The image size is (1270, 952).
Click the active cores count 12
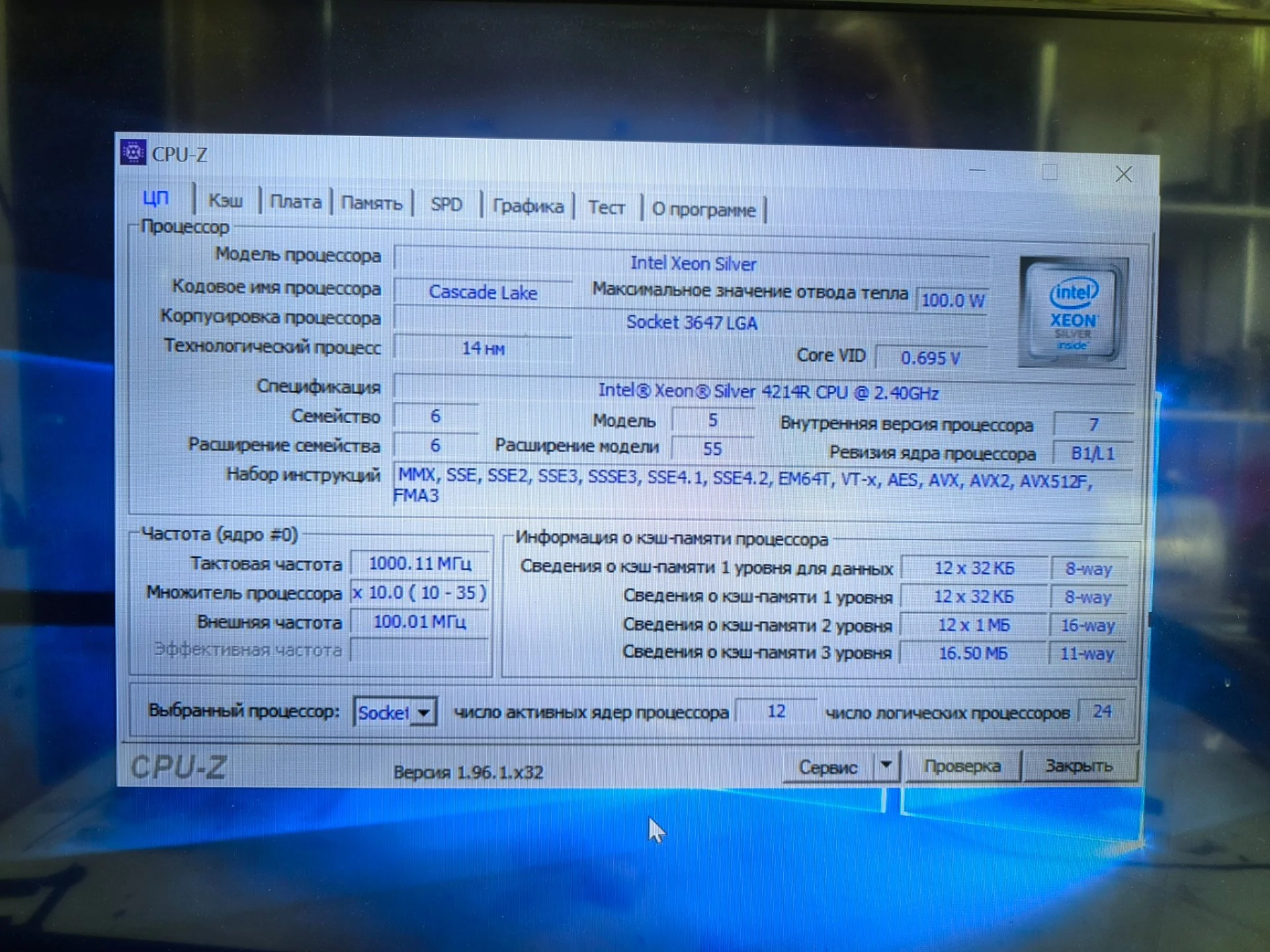(776, 711)
